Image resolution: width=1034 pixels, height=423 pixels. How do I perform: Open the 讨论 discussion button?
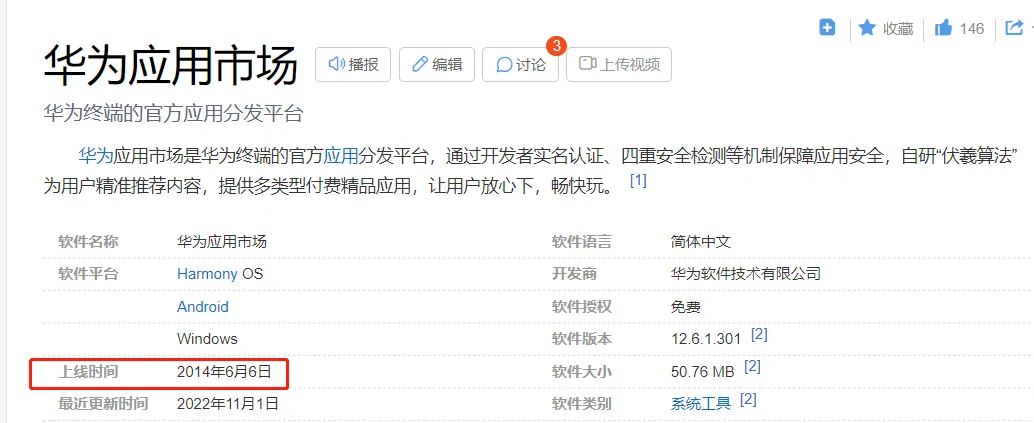click(520, 64)
